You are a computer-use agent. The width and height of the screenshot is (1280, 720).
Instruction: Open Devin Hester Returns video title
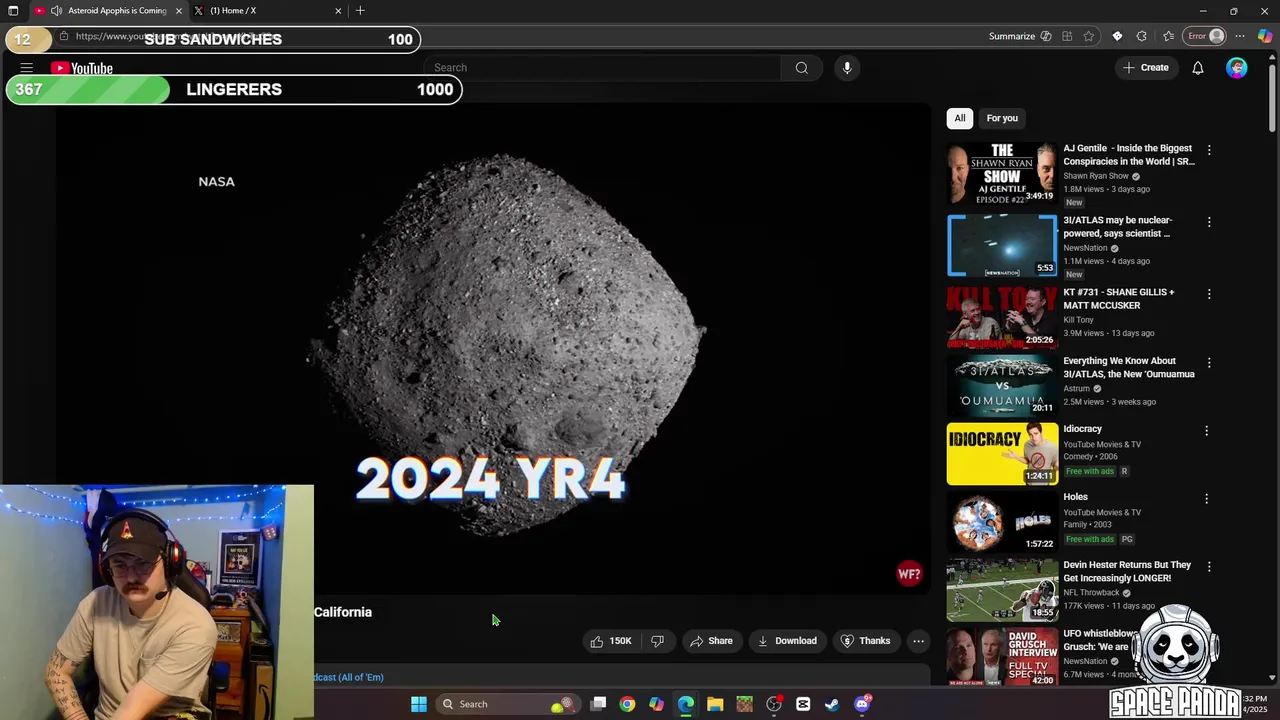pos(1127,571)
